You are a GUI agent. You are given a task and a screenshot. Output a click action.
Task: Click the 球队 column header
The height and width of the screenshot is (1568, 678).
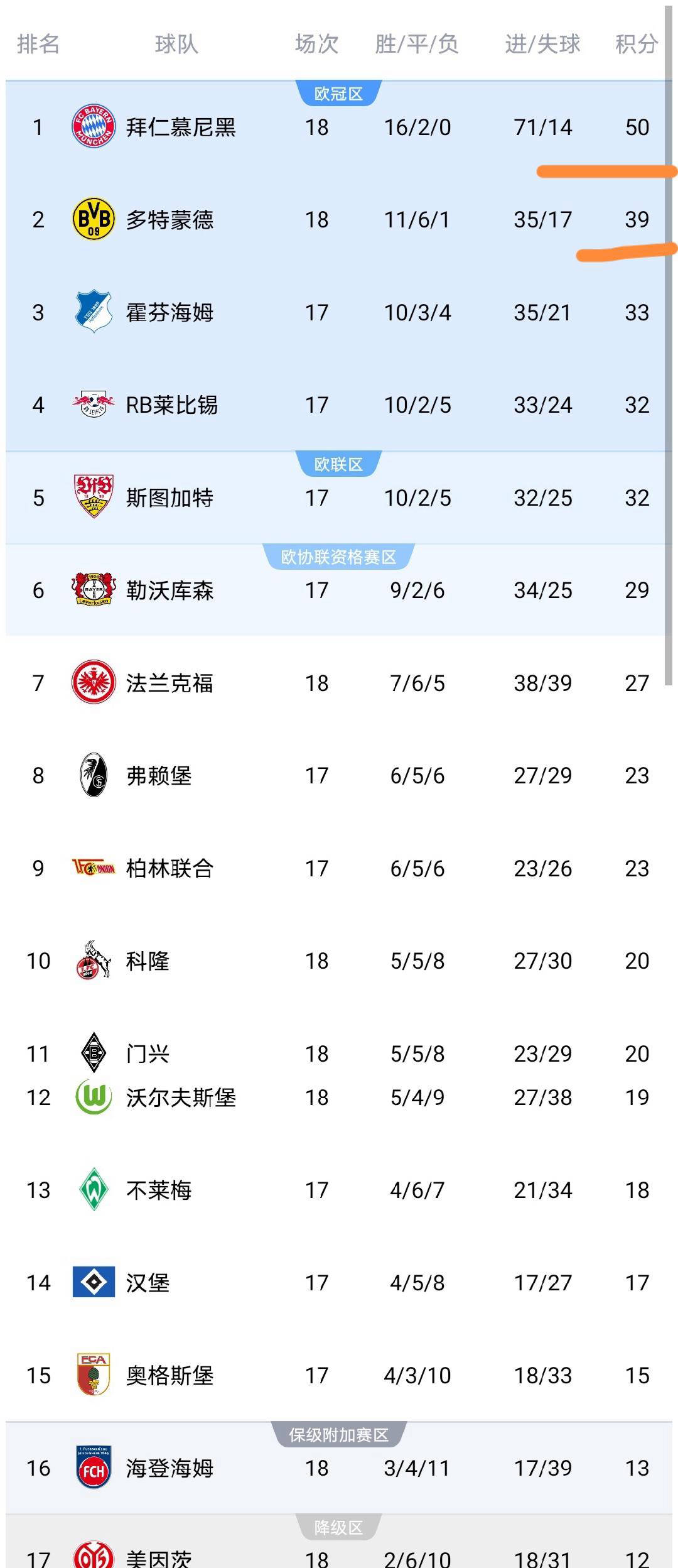click(176, 44)
